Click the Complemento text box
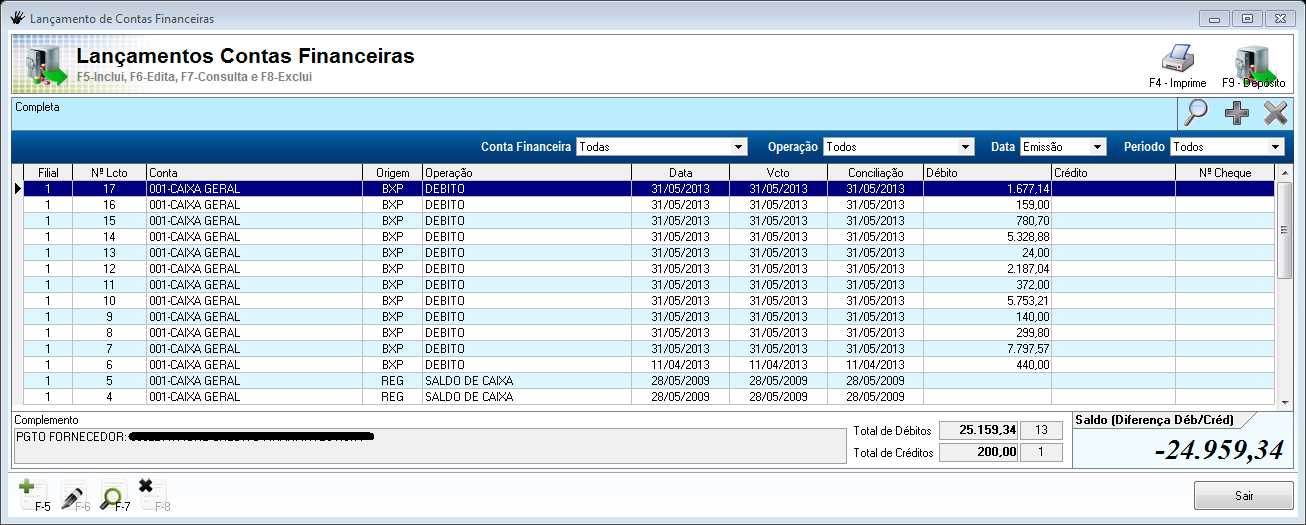The height and width of the screenshot is (525, 1306). coord(428,447)
